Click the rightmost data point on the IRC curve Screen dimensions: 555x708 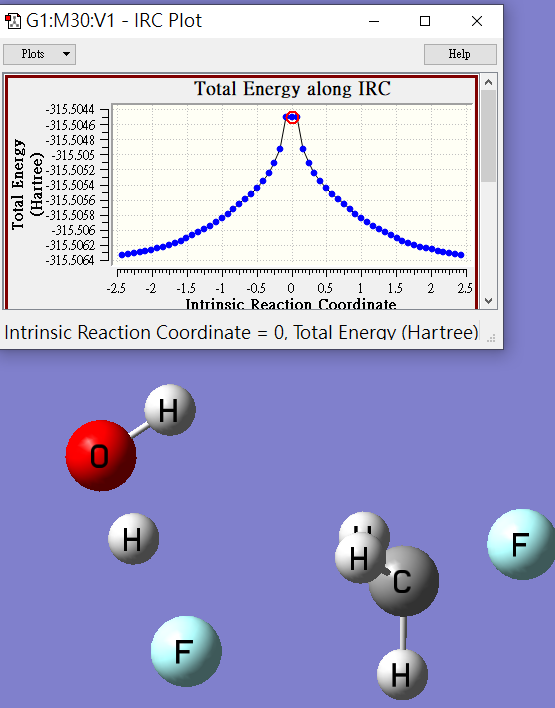coord(461,255)
